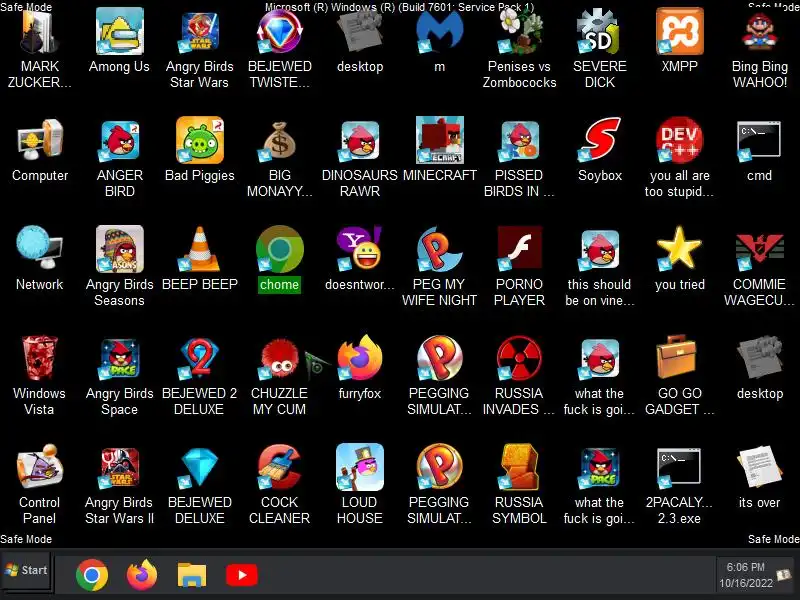Screen dimensions: 800x600
Task: Select the Network desktop icon
Action: (x=40, y=248)
